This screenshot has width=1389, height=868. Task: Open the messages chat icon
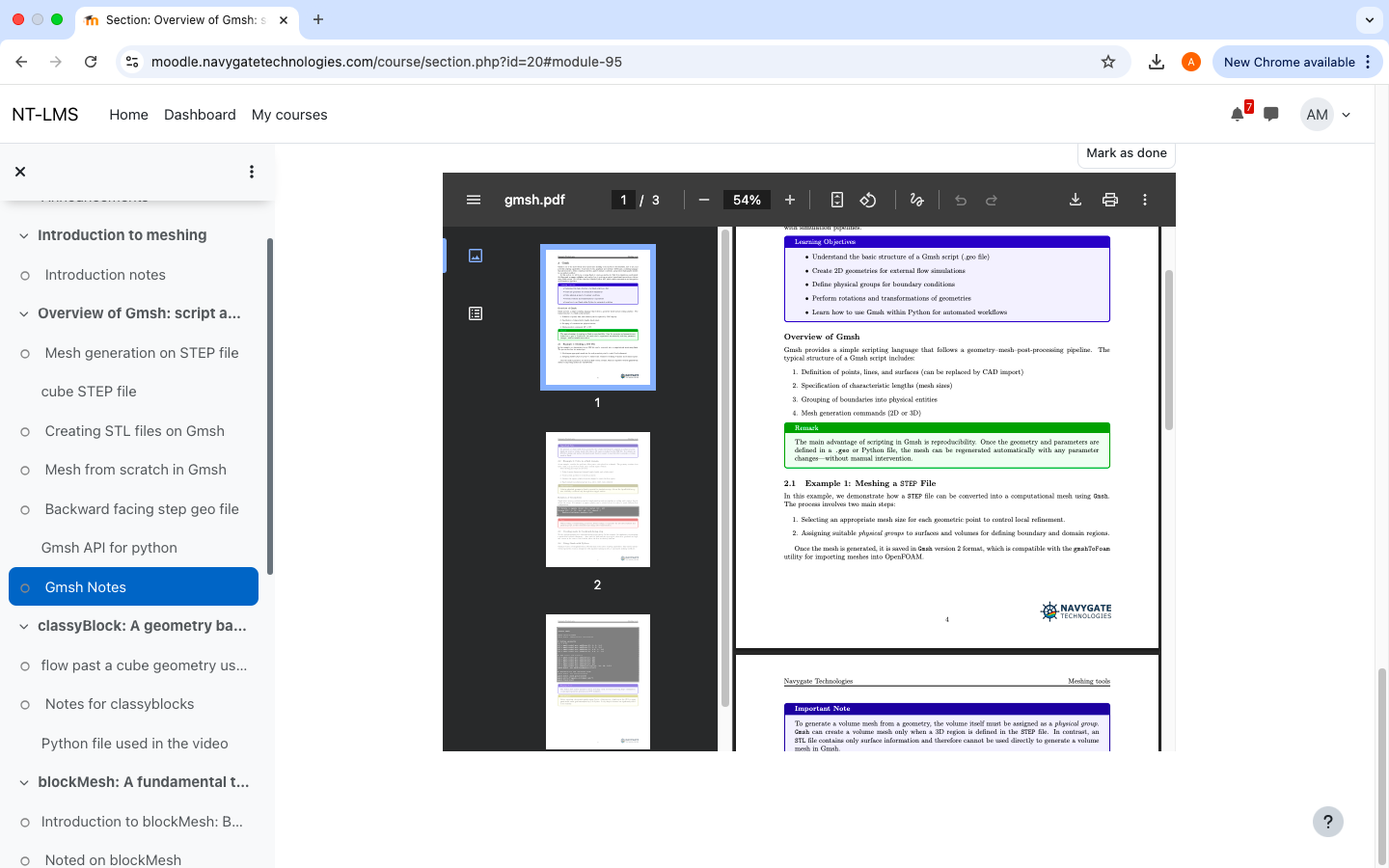click(1270, 114)
